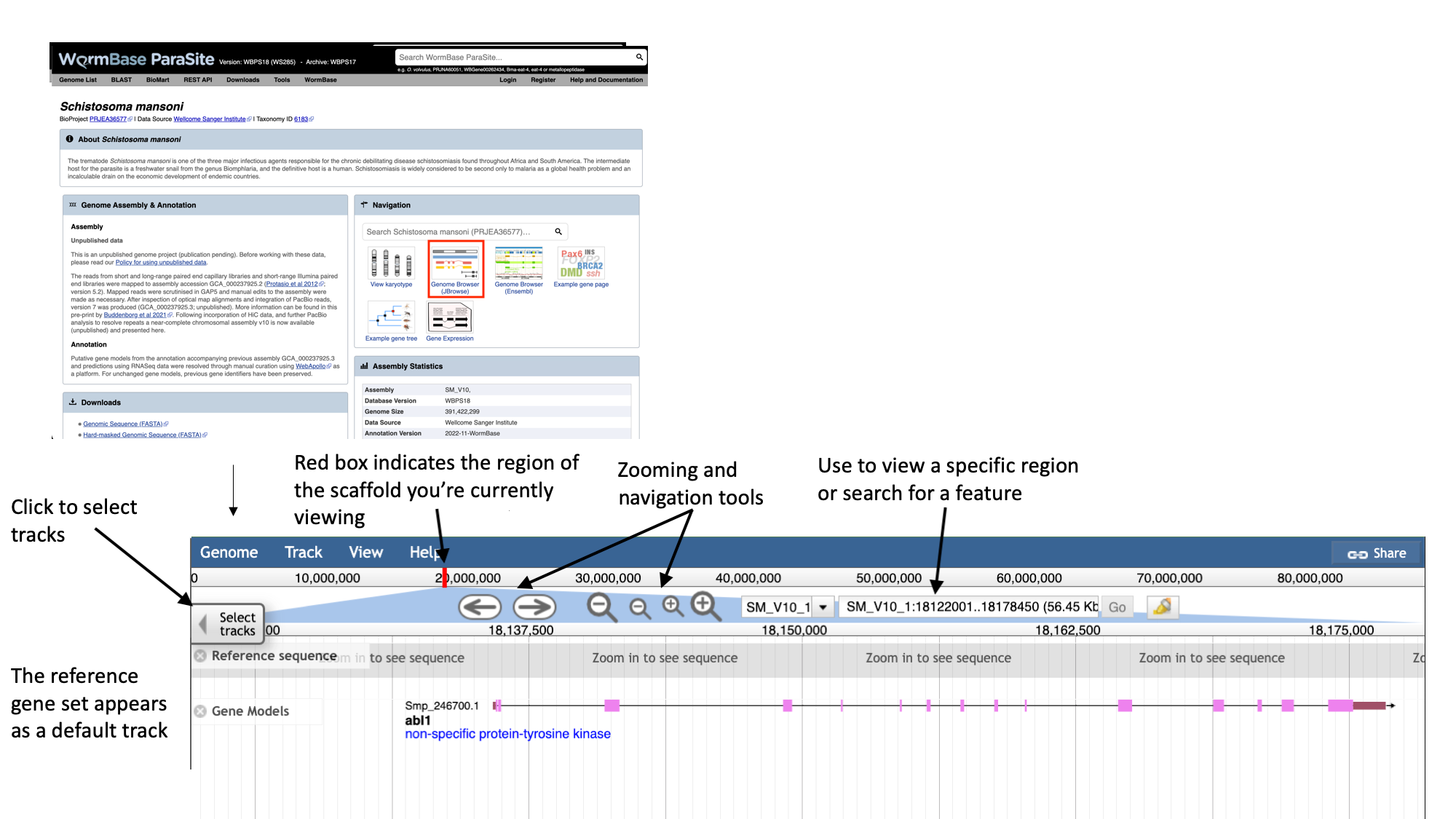Click the non-specific protein-tyrosine kinase description

click(x=507, y=735)
